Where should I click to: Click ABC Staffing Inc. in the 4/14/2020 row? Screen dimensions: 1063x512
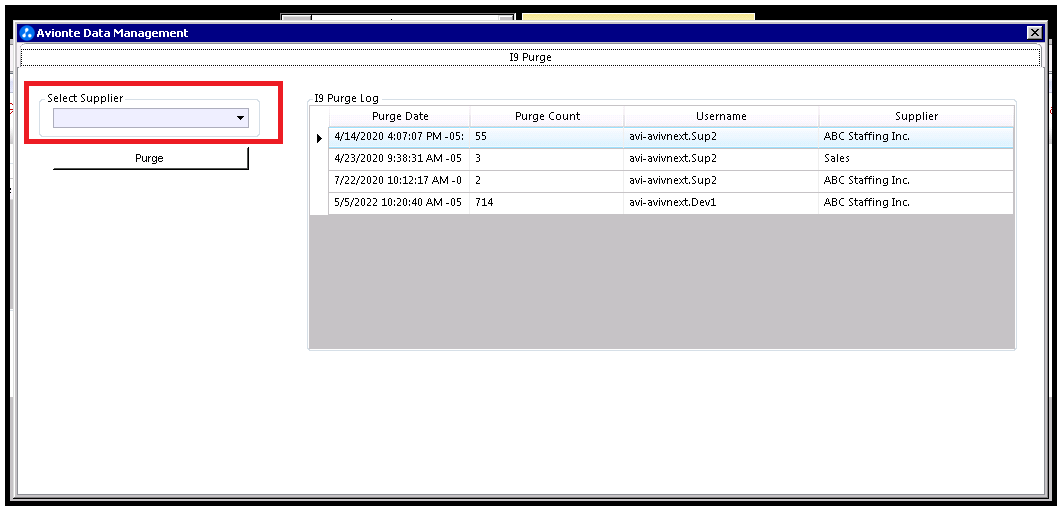coord(917,137)
